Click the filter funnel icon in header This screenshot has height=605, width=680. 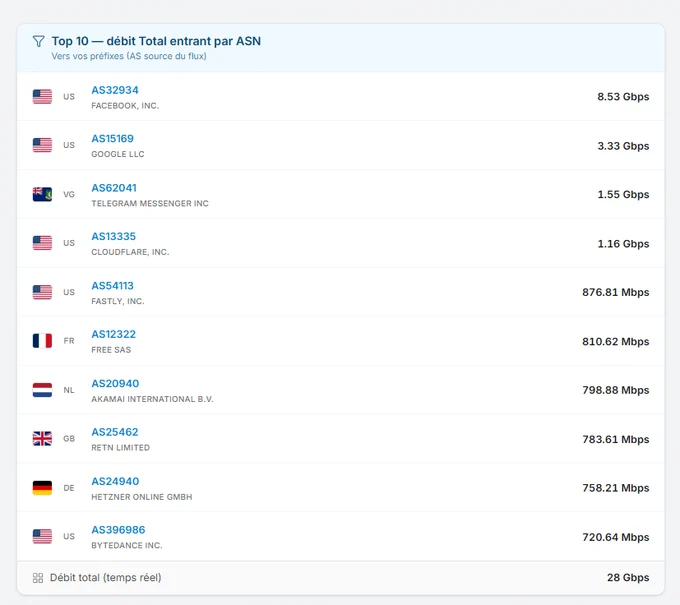(39, 41)
